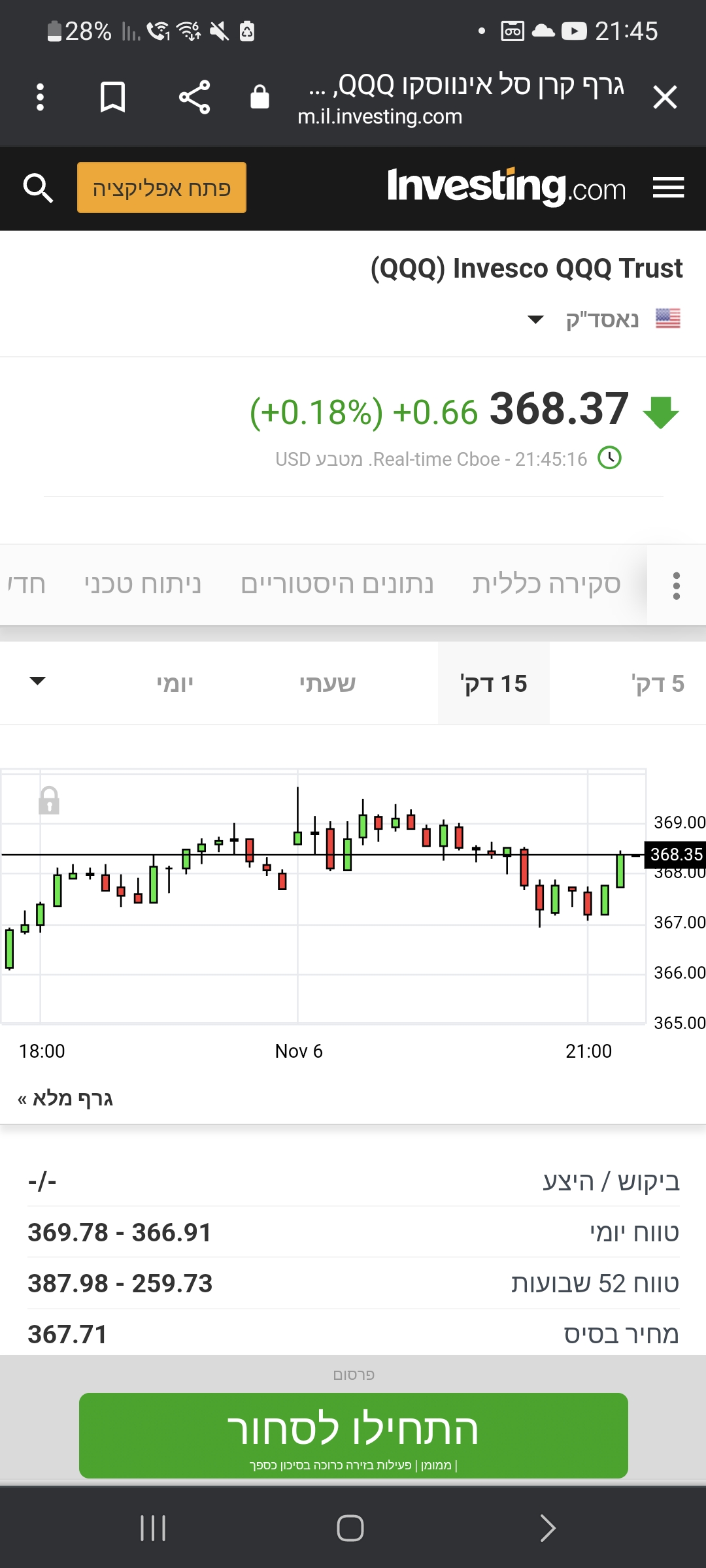Click the Investing.com logo

coord(507,188)
